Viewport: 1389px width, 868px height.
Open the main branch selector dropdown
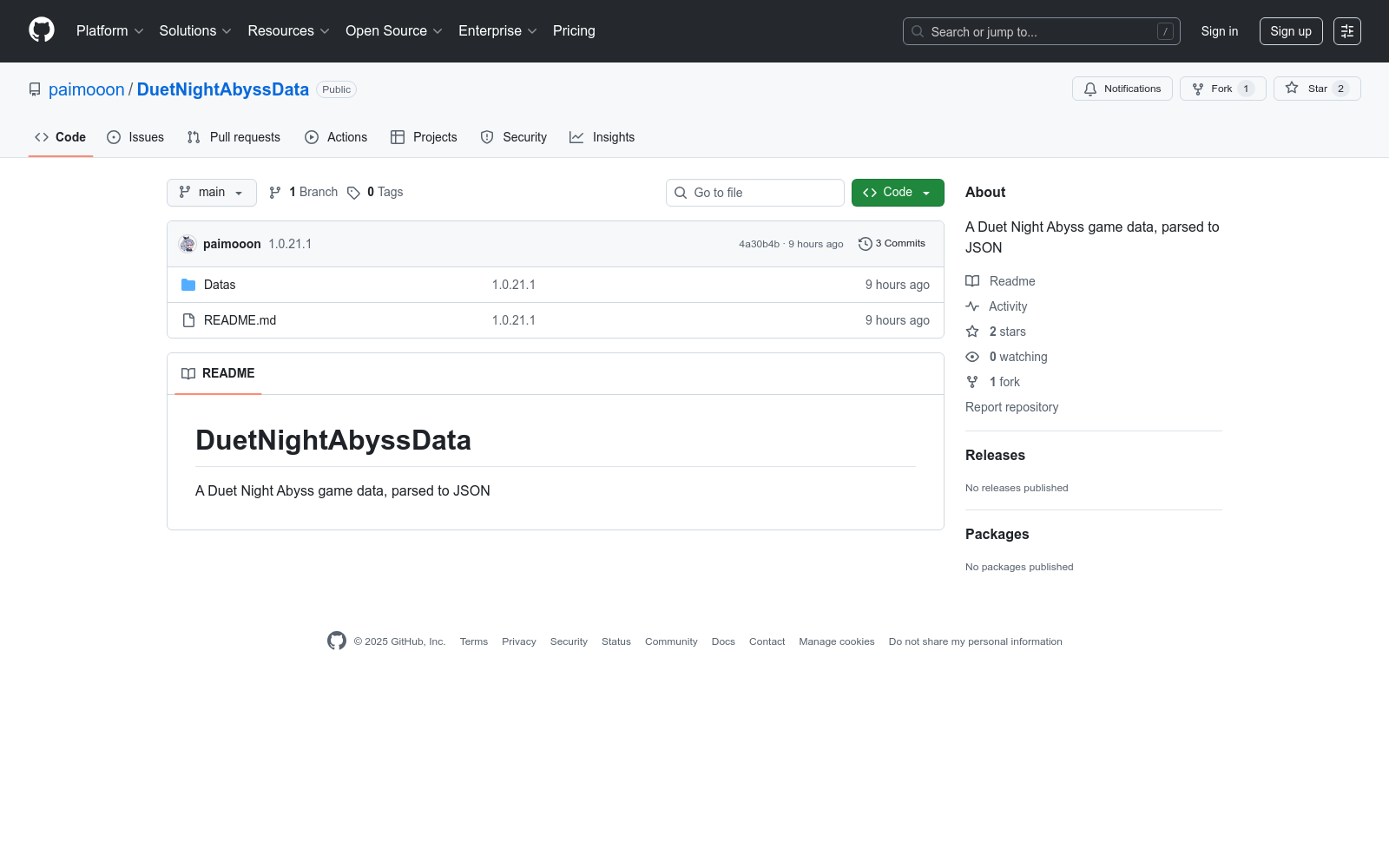(x=212, y=193)
